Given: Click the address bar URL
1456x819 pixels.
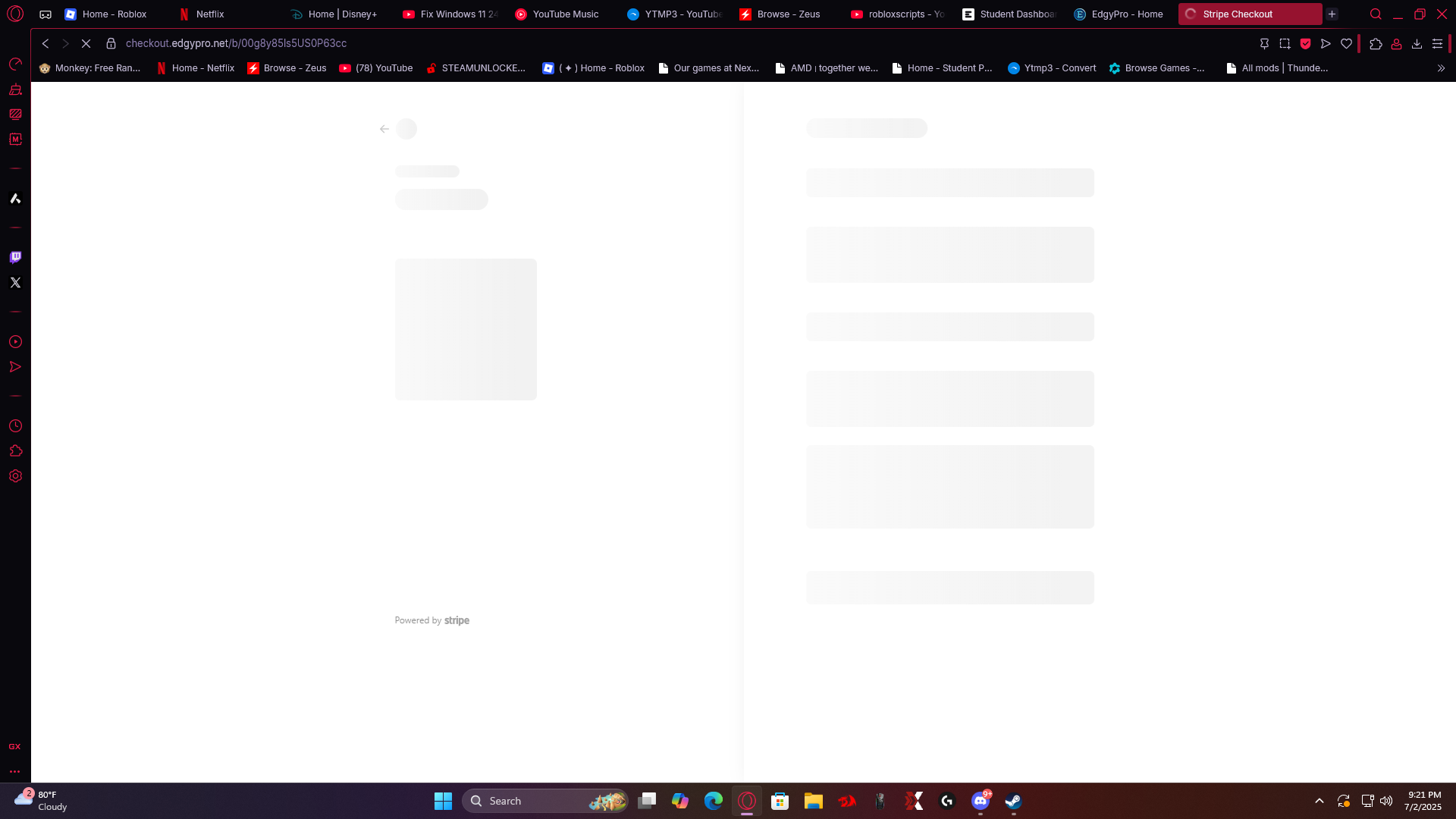Looking at the screenshot, I should point(236,44).
